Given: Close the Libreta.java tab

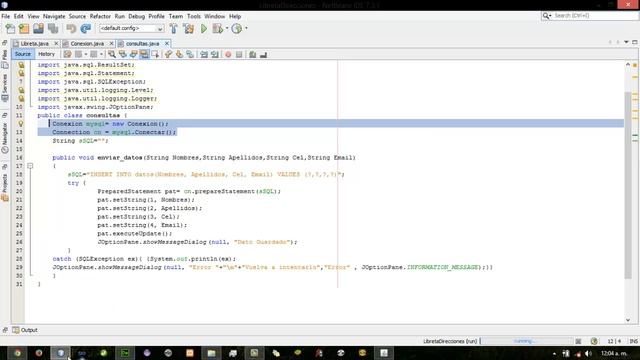Looking at the screenshot, I should (56, 44).
